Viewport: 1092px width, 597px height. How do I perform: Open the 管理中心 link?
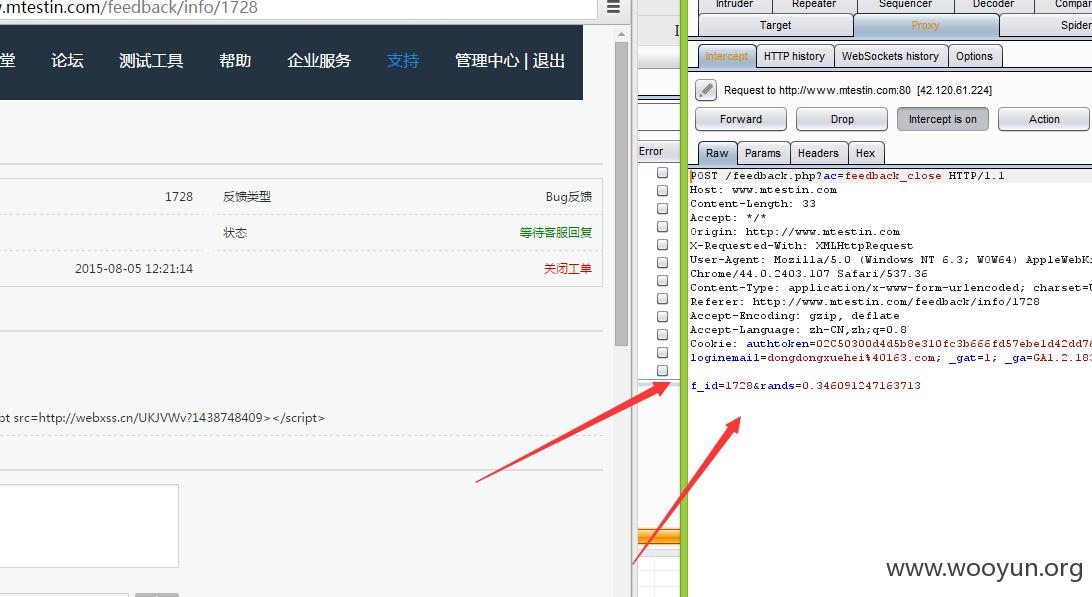click(487, 61)
